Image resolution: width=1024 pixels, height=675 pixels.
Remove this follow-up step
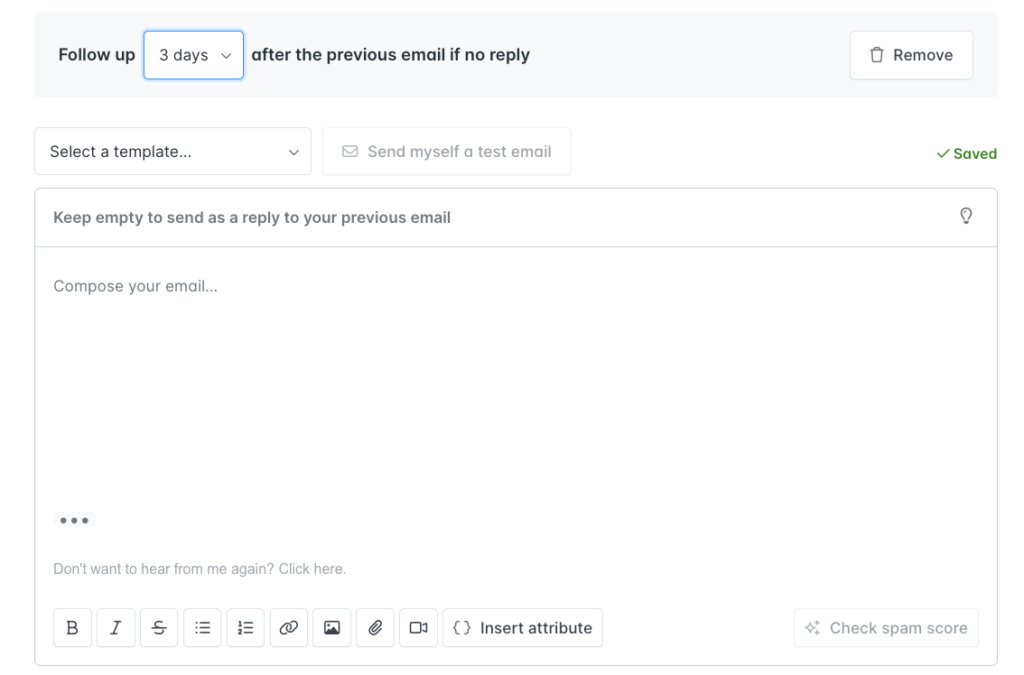pos(910,55)
